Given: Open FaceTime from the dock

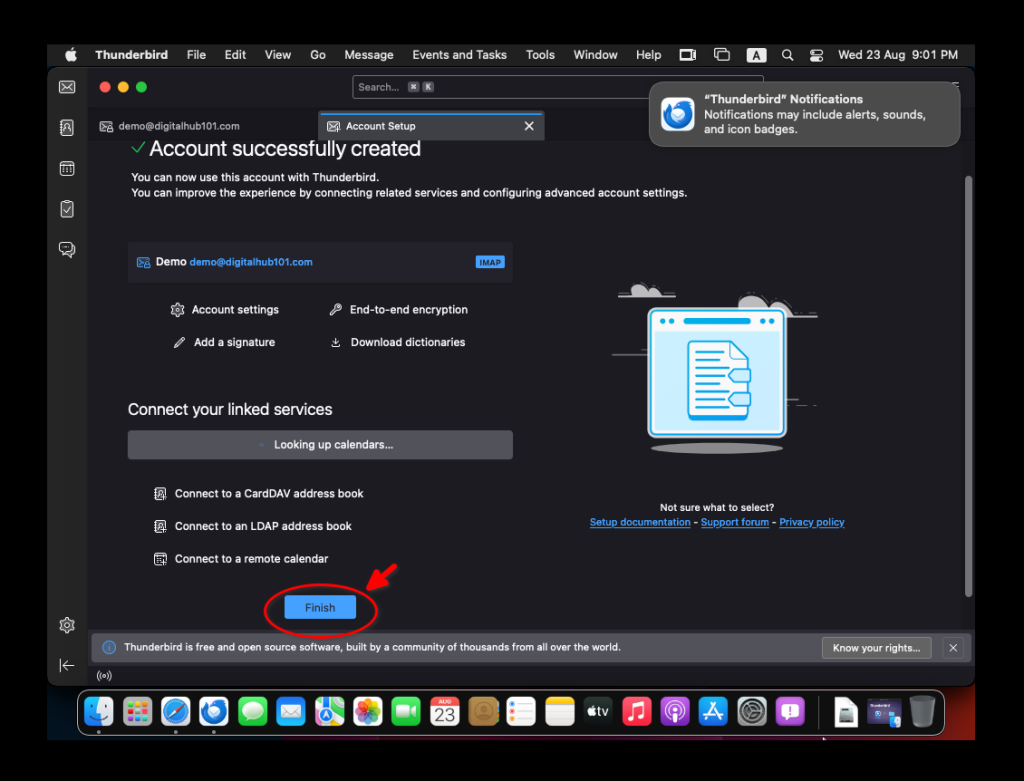Looking at the screenshot, I should tap(406, 711).
